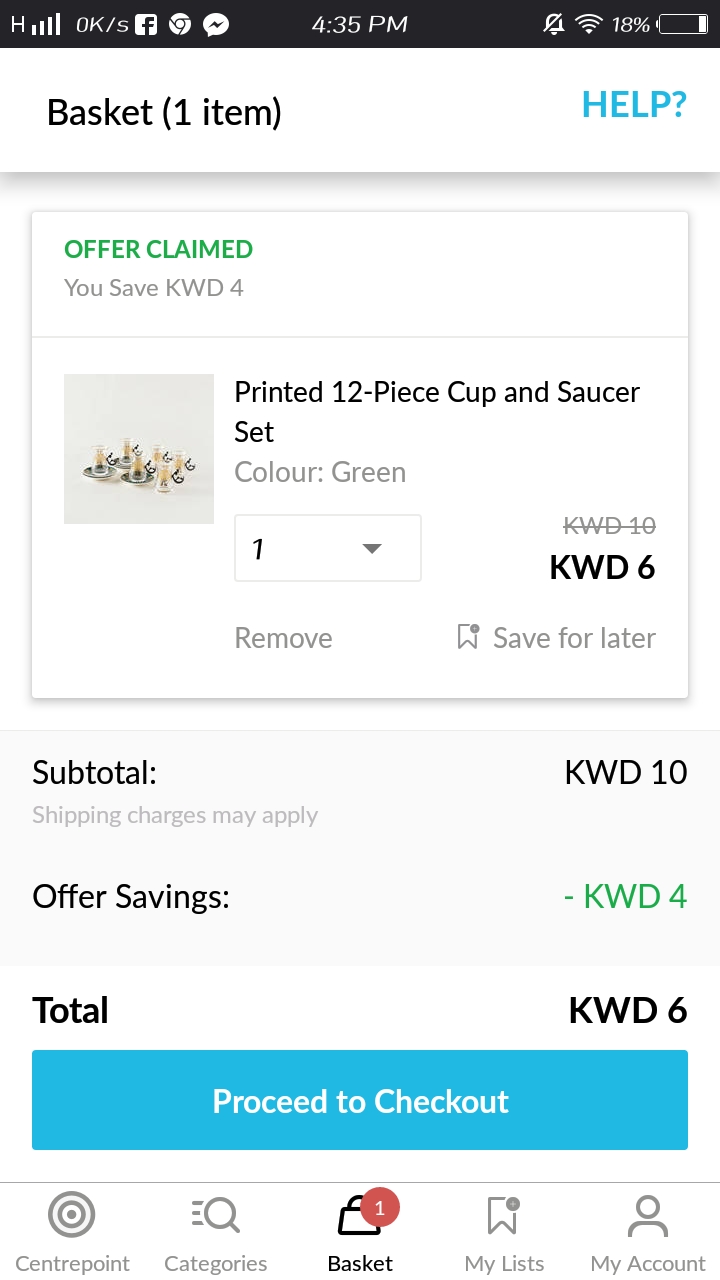The image size is (720, 1280).
Task: Tap the Messenger icon in status bar
Action: pos(215,24)
